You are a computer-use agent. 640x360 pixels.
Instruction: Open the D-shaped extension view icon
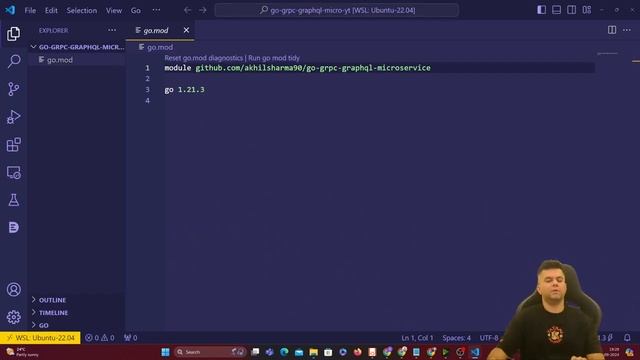13,227
